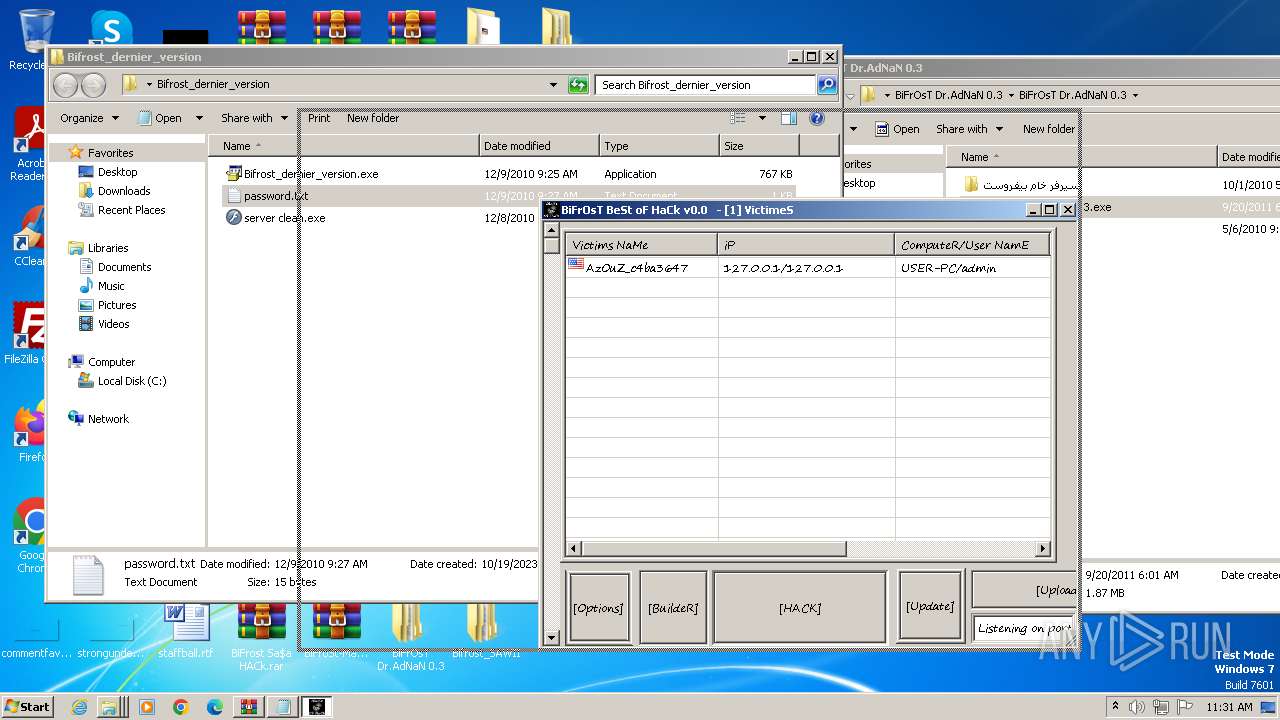Open Share with in Dr.AdNaN window
Viewport: 1280px width, 720px height.
(970, 129)
